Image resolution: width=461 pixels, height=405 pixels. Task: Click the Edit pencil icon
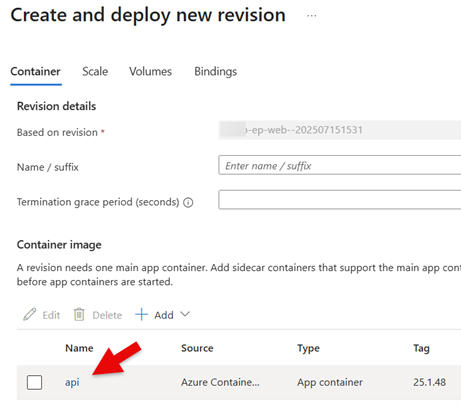[x=29, y=314]
